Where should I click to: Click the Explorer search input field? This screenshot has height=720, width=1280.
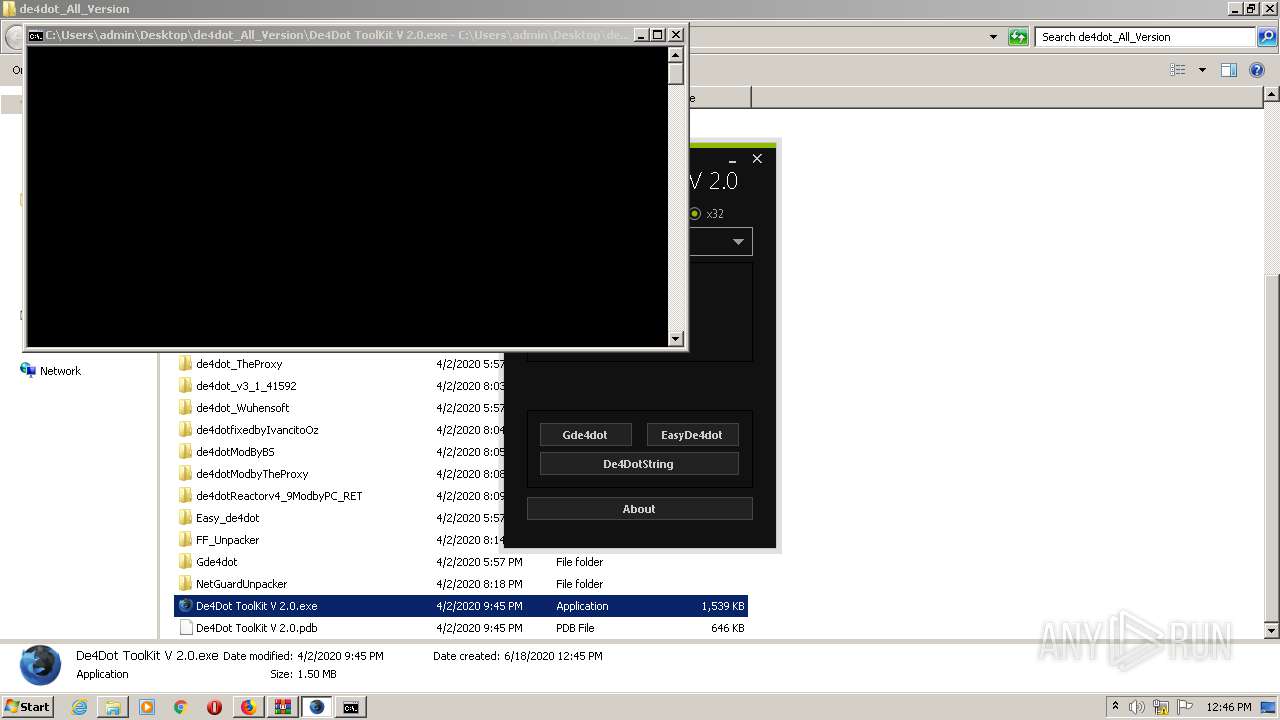click(x=1145, y=37)
